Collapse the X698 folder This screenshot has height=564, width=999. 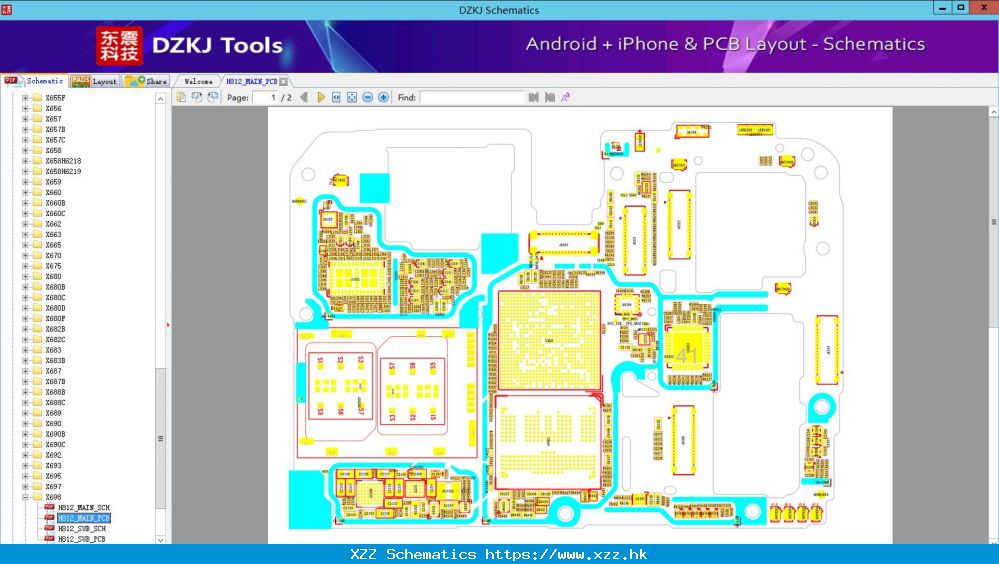(25, 497)
